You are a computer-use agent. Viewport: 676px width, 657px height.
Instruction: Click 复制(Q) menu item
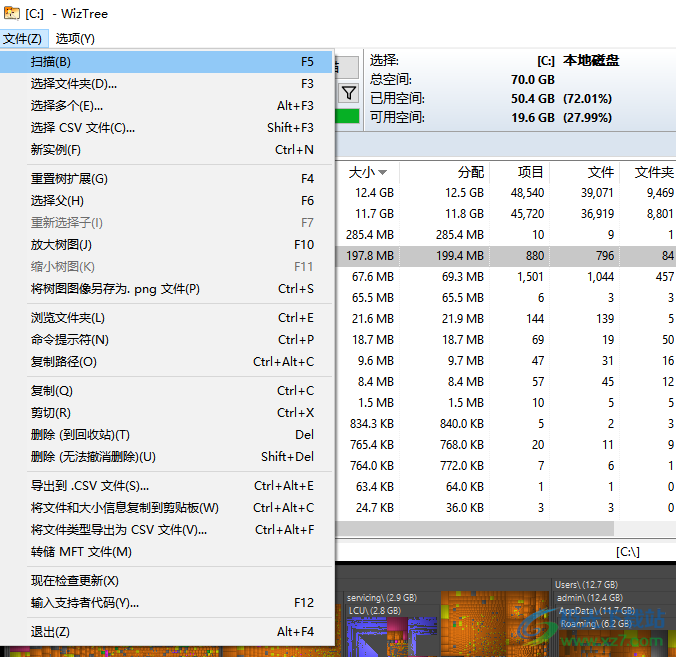(166, 391)
